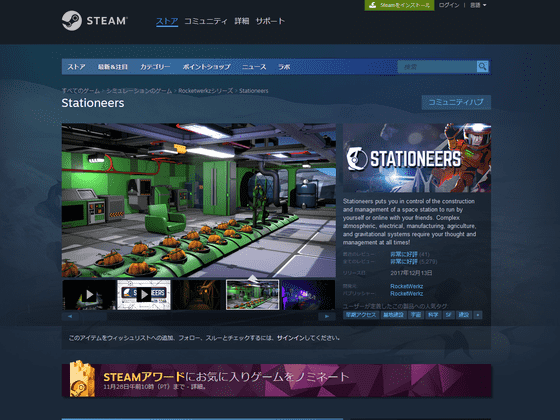Open the ラボ tab
Screen dimensions: 560x420
[284, 67]
